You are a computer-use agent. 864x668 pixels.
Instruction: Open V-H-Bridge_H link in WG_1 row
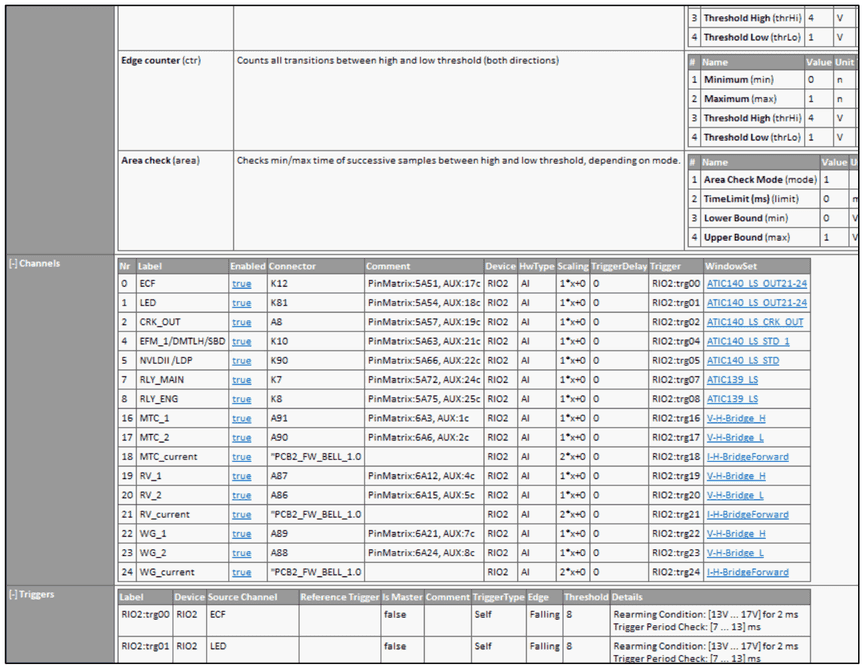click(x=736, y=534)
